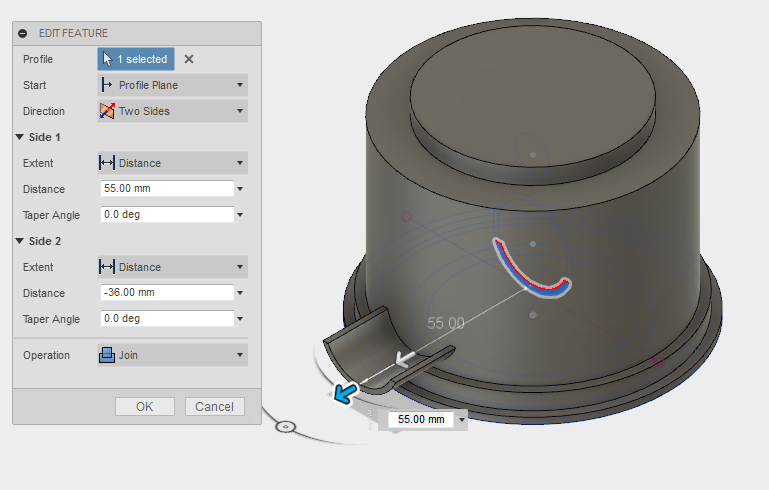Open the Direction 'Two Sides' dropdown

coord(173,111)
